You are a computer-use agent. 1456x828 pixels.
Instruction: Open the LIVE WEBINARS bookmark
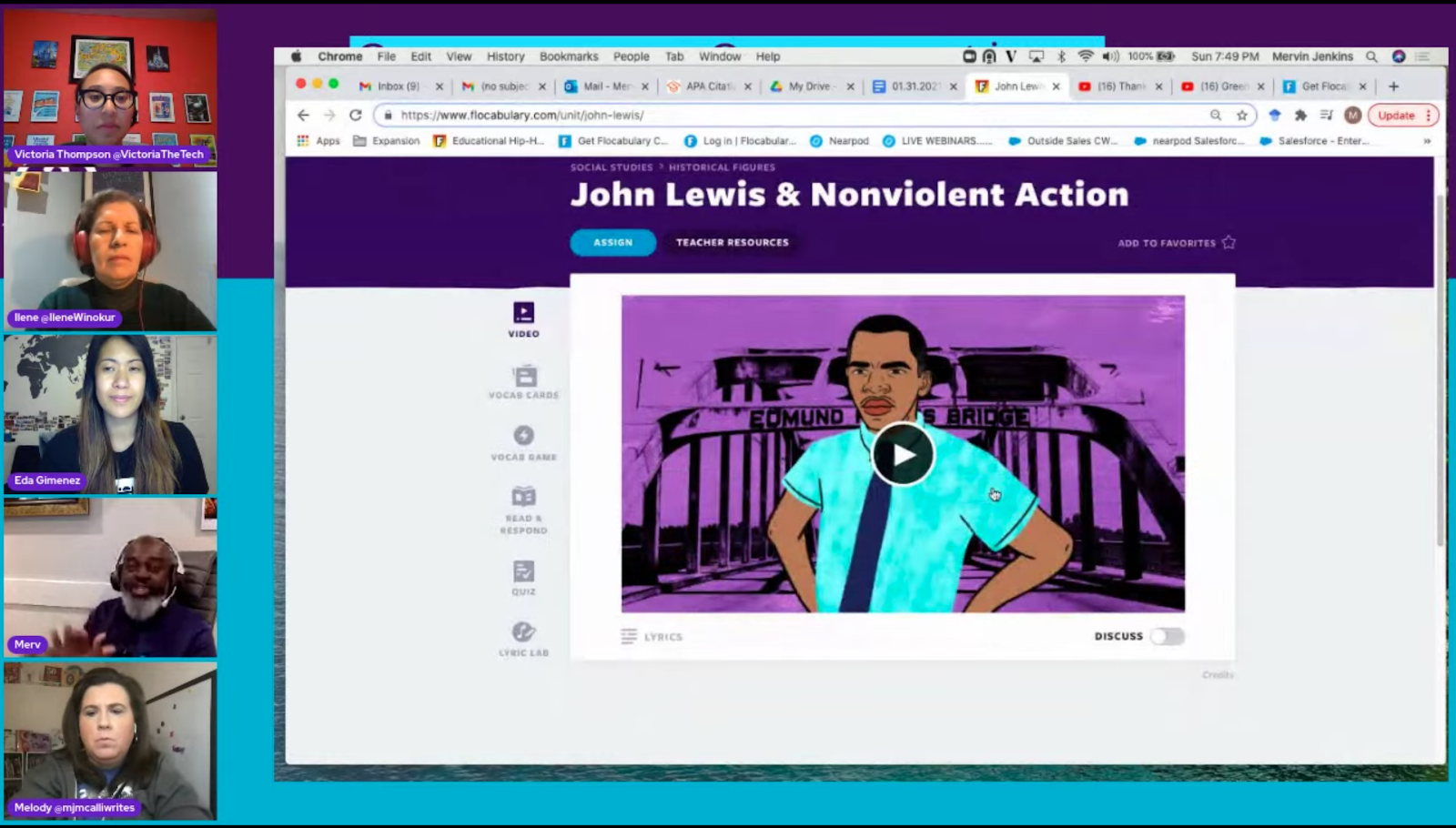937,141
